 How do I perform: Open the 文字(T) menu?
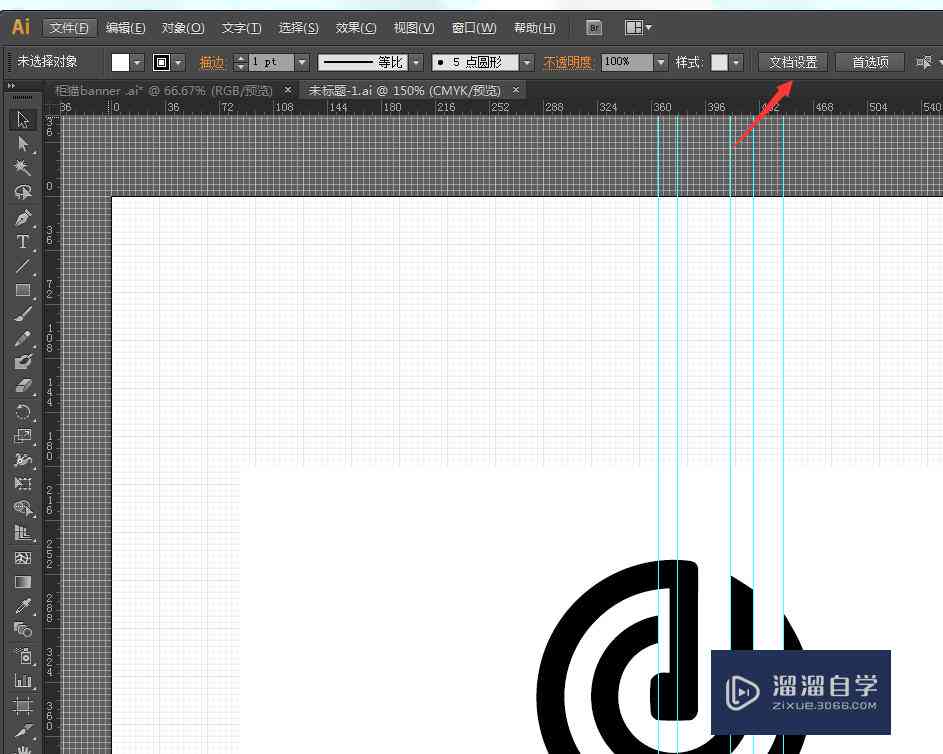[242, 28]
